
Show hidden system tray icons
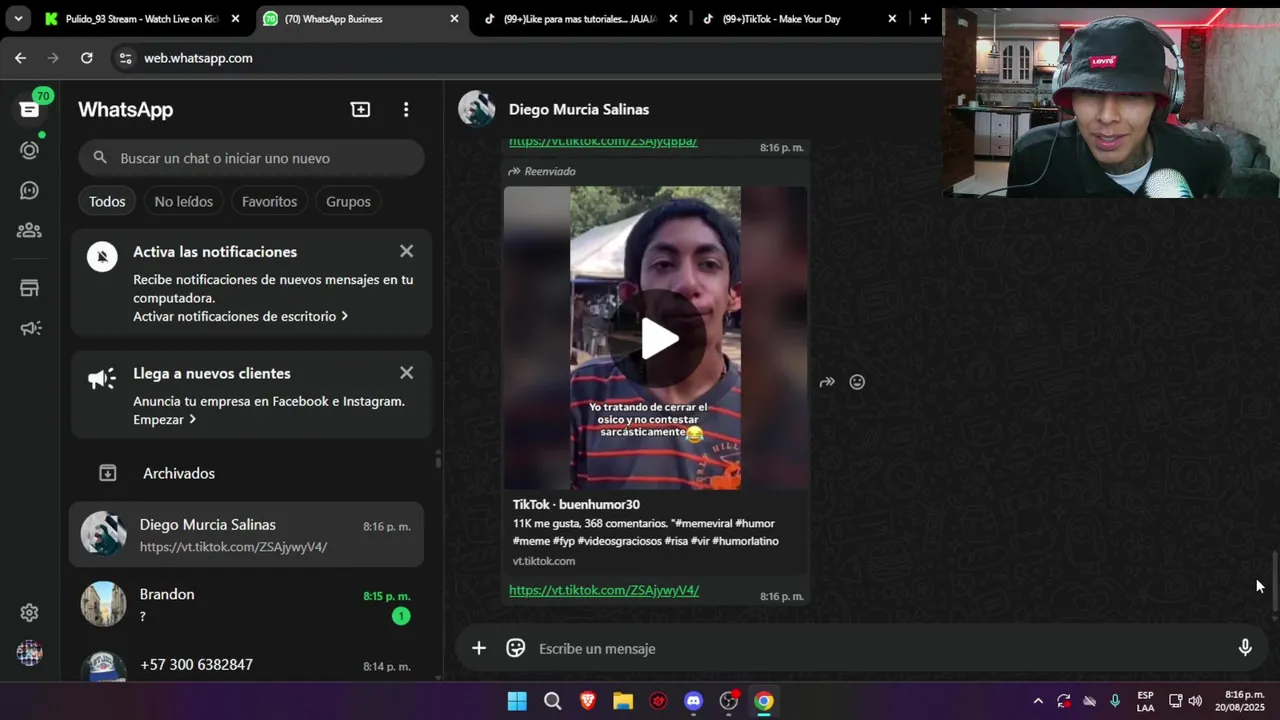(1038, 701)
